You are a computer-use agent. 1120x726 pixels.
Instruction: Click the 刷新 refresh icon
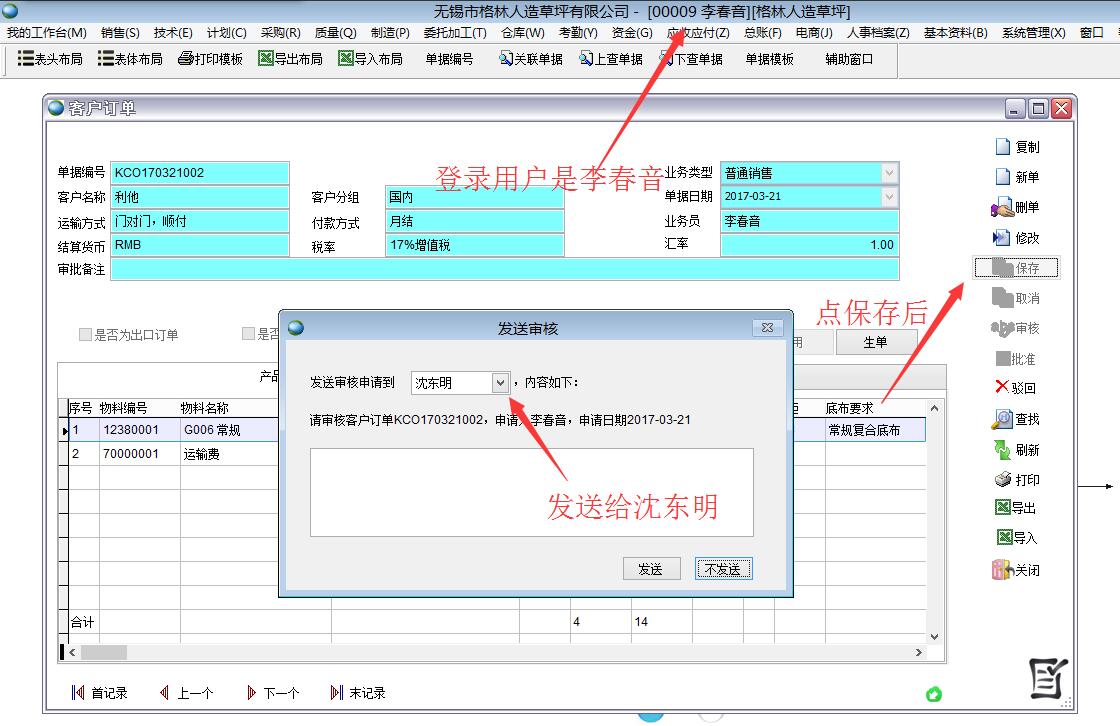(x=1002, y=450)
